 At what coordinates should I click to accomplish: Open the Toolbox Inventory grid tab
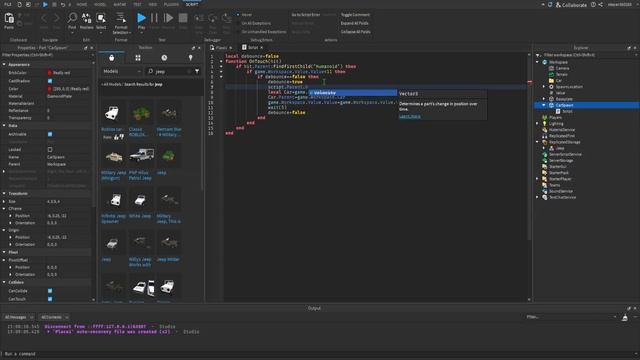138,58
